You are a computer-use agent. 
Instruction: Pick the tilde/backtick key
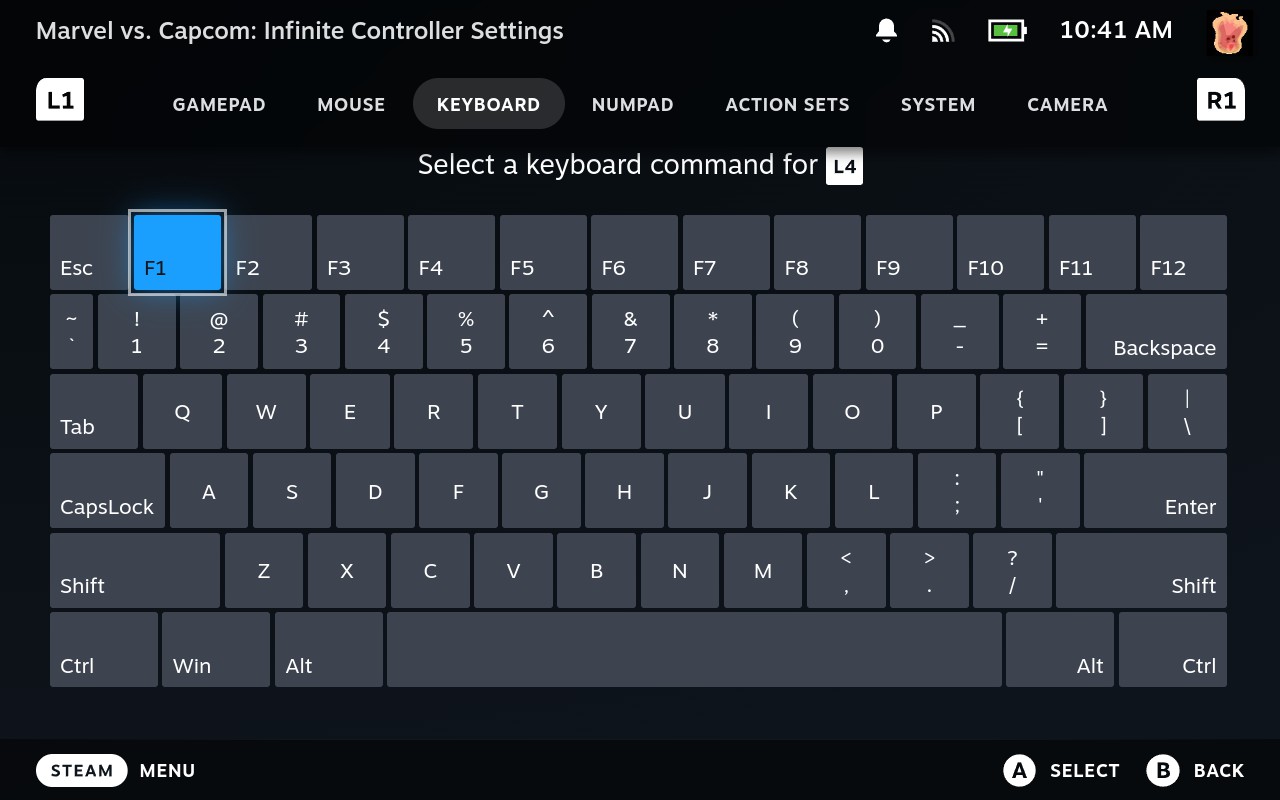(x=72, y=332)
